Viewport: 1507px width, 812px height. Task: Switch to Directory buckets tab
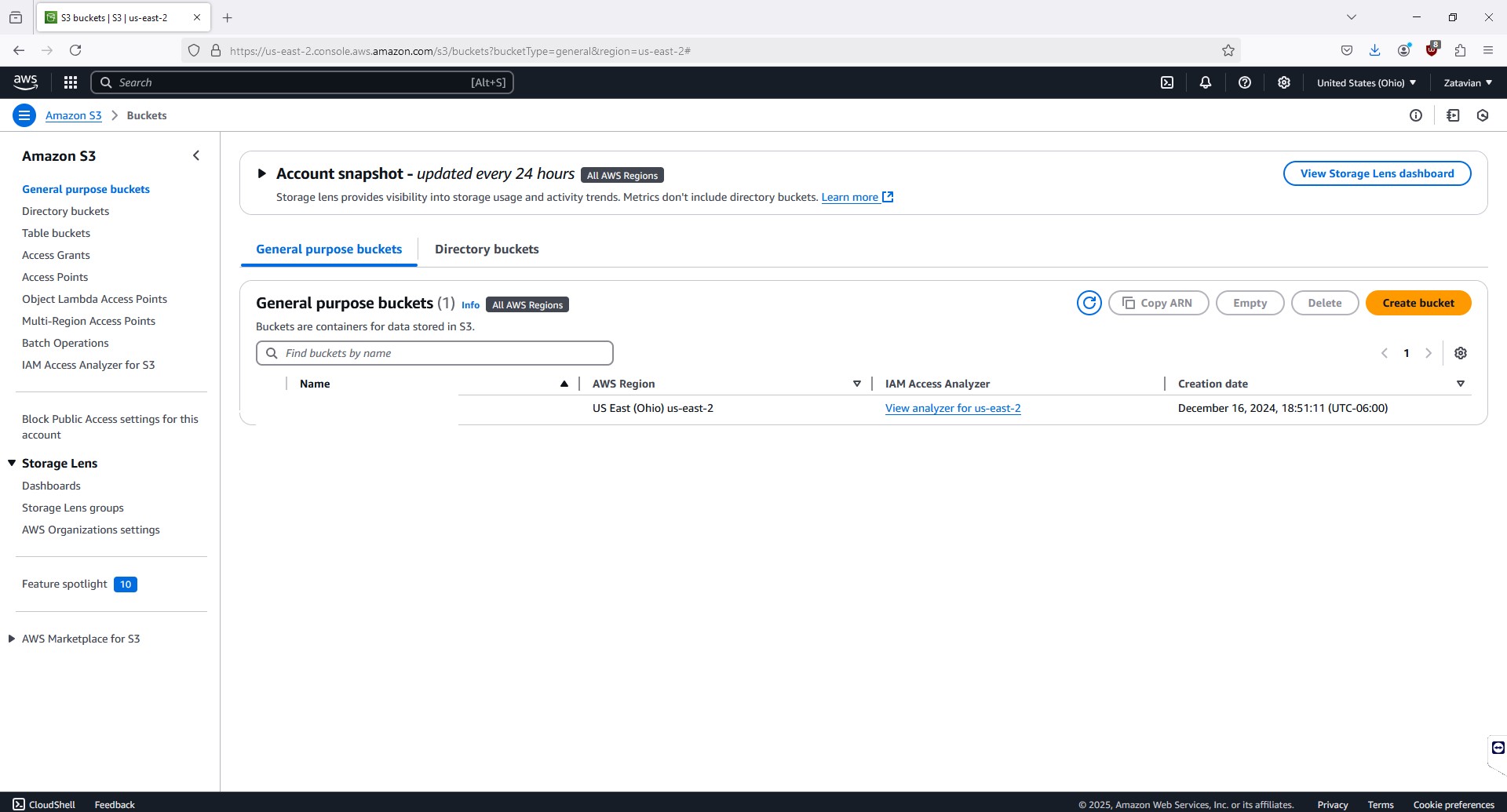click(x=487, y=249)
